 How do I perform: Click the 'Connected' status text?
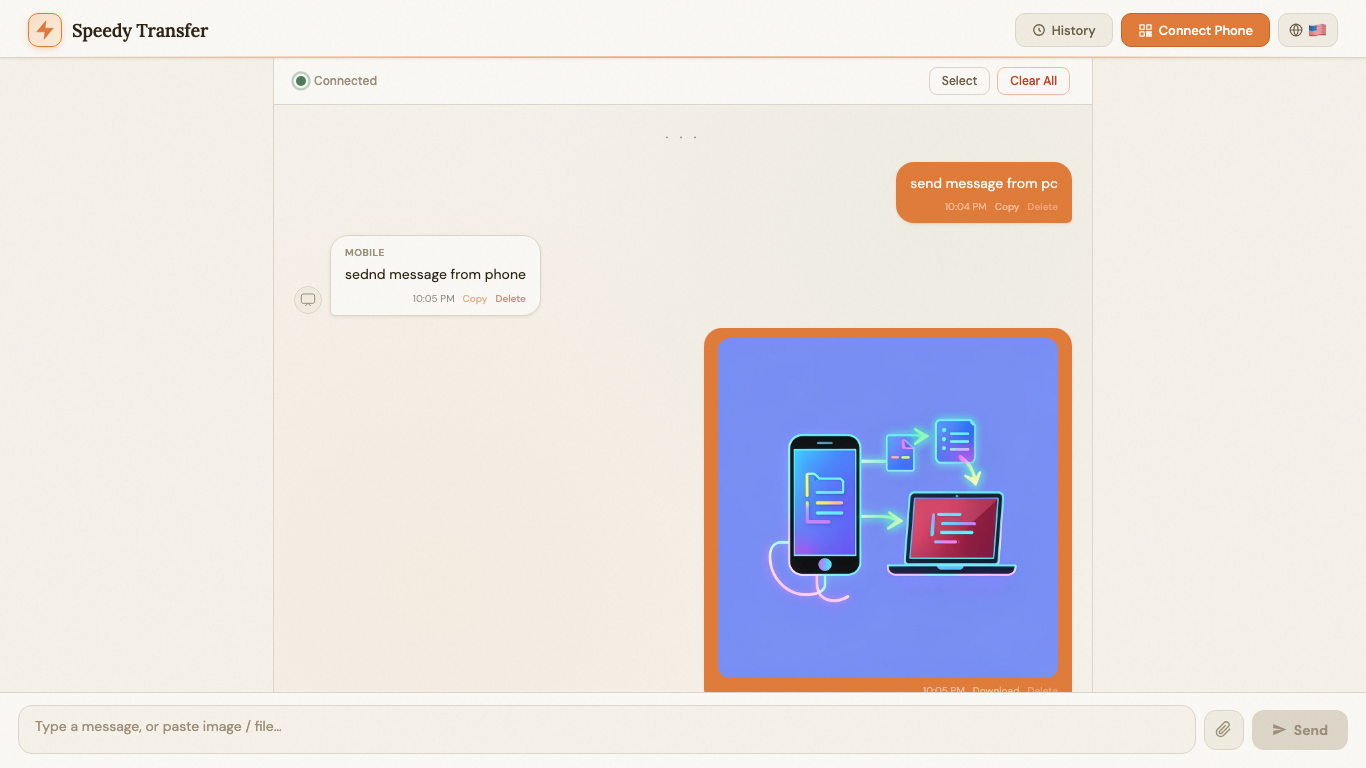(x=345, y=81)
